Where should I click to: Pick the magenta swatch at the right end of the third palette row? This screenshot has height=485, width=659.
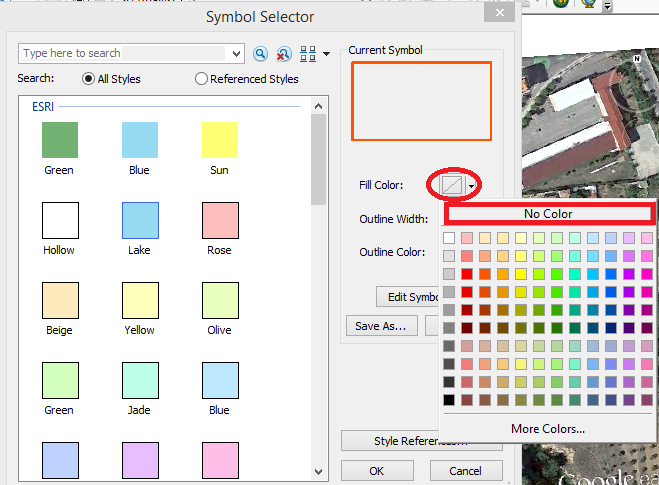coord(647,274)
